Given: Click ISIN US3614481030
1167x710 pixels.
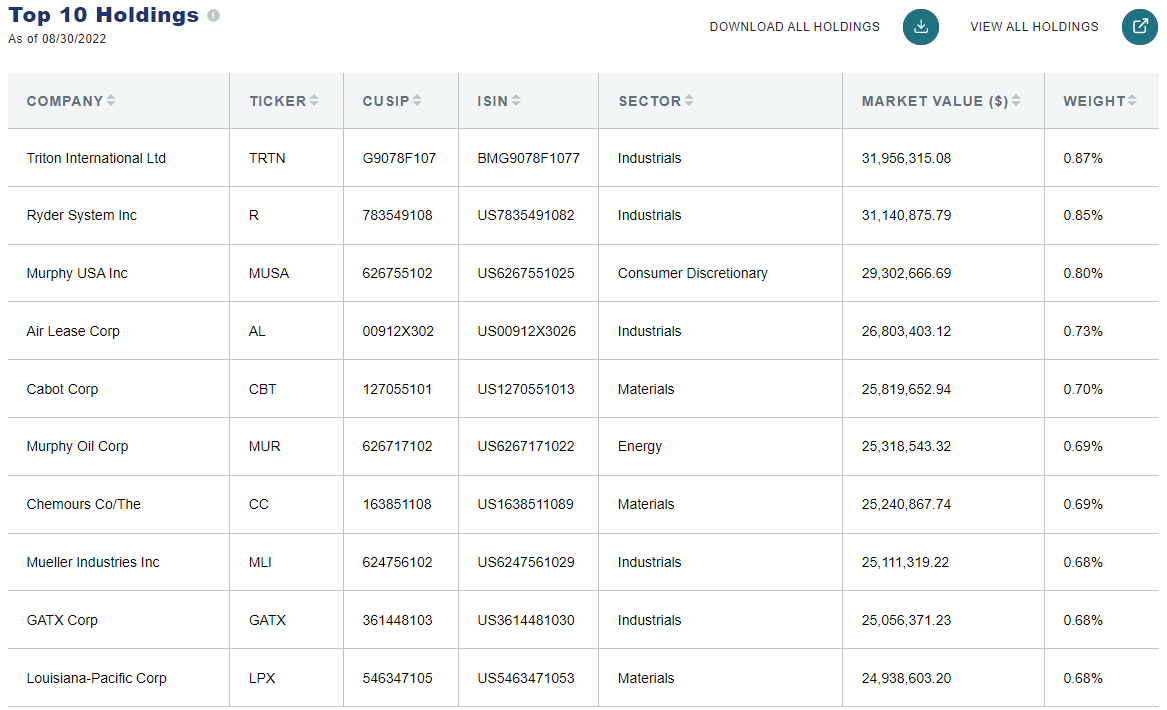Looking at the screenshot, I should click(526, 621).
